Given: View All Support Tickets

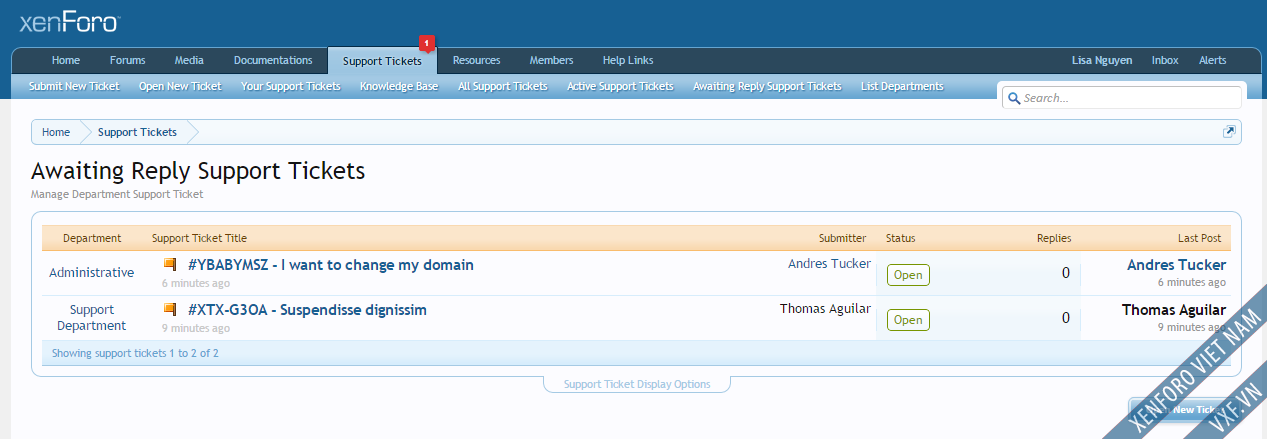Looking at the screenshot, I should tap(503, 86).
